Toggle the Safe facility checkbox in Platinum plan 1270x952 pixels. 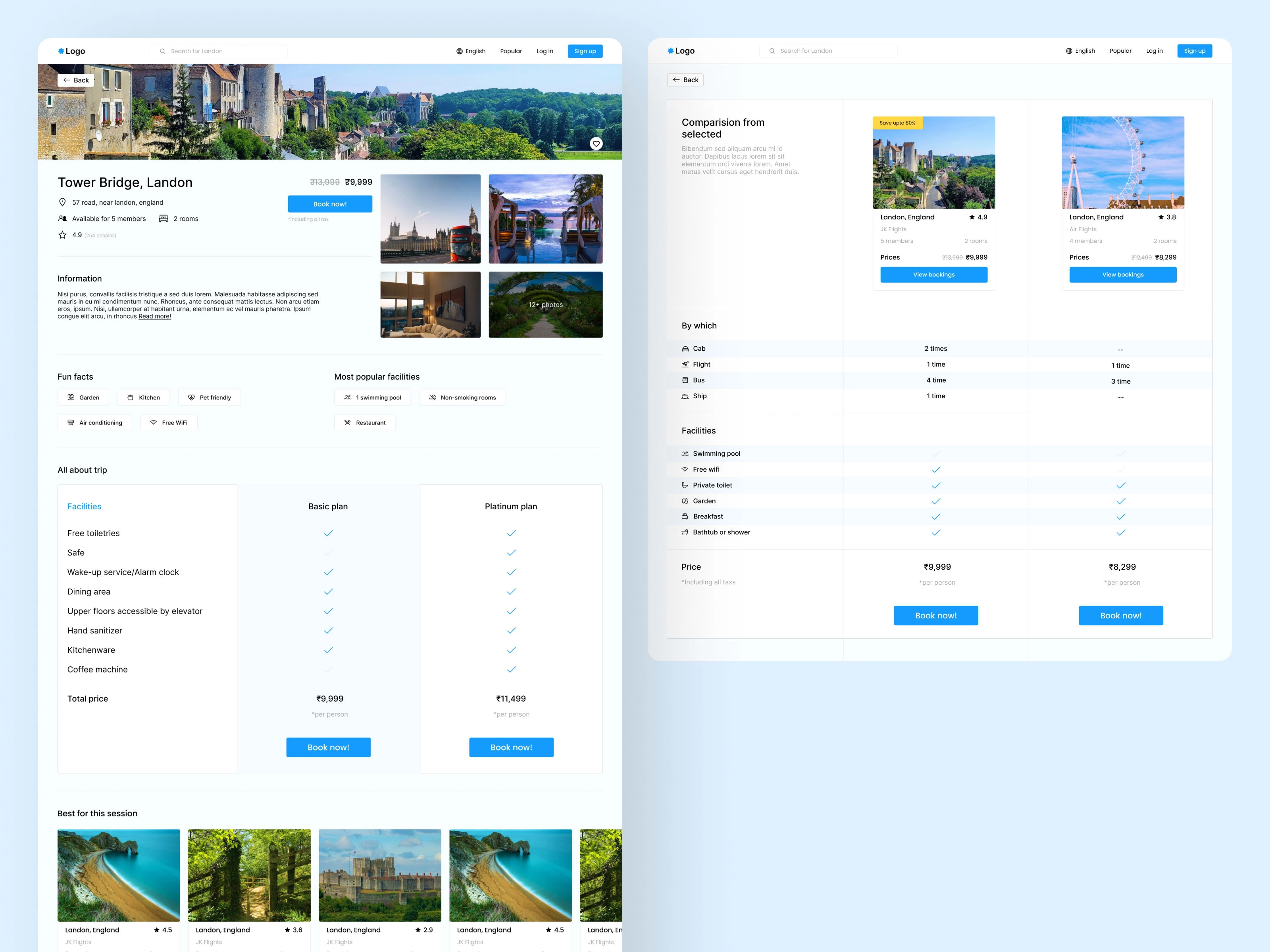(x=511, y=552)
